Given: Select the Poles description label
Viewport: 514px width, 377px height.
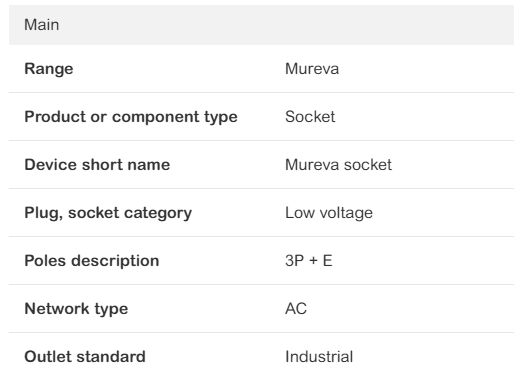Looking at the screenshot, I should (92, 261).
